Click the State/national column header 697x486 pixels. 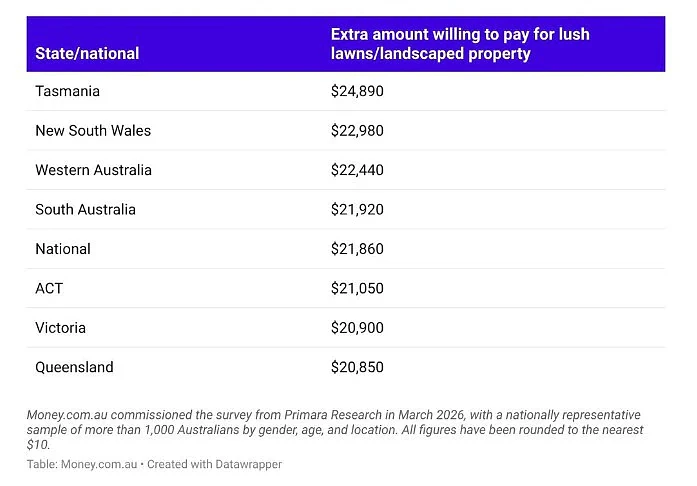pos(87,53)
